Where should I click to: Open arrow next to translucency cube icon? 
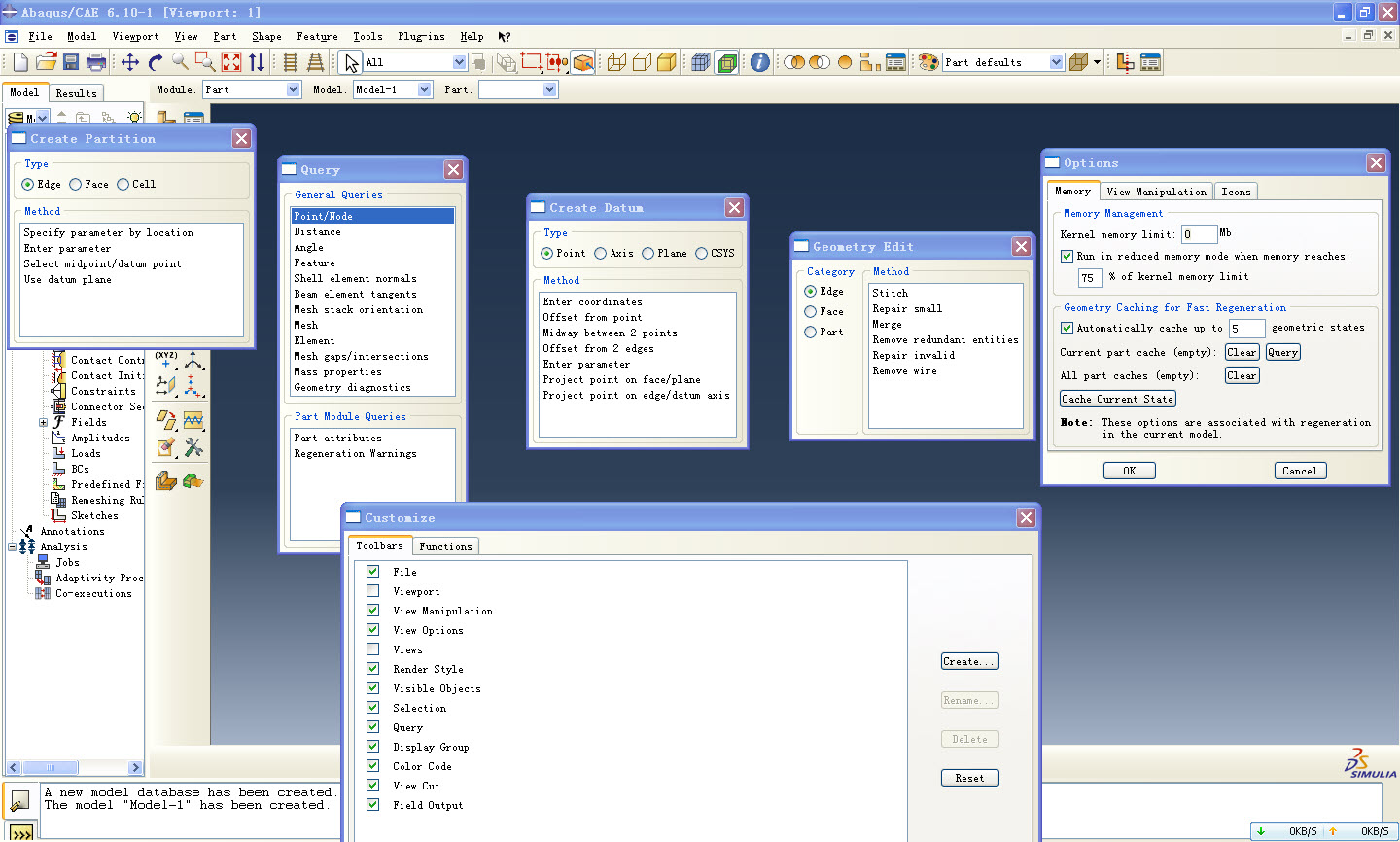1097,62
